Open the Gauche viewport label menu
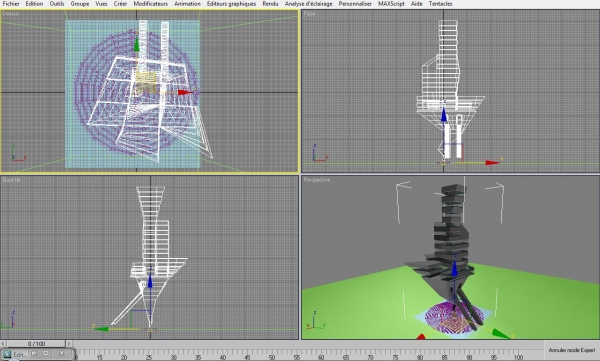Viewport: 600px width, 361px height. tap(11, 180)
